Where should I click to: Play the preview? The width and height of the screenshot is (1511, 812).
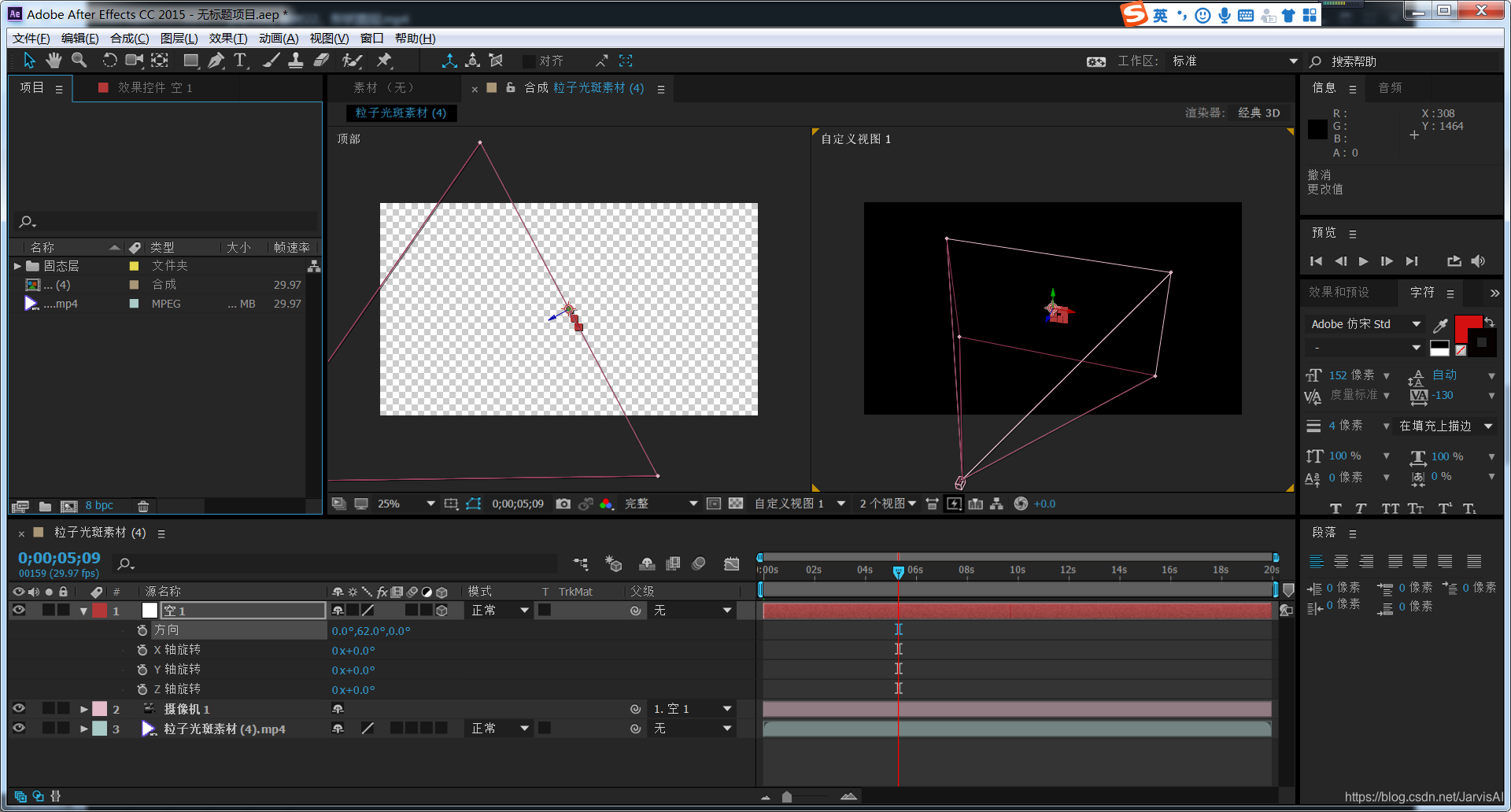coord(1364,261)
